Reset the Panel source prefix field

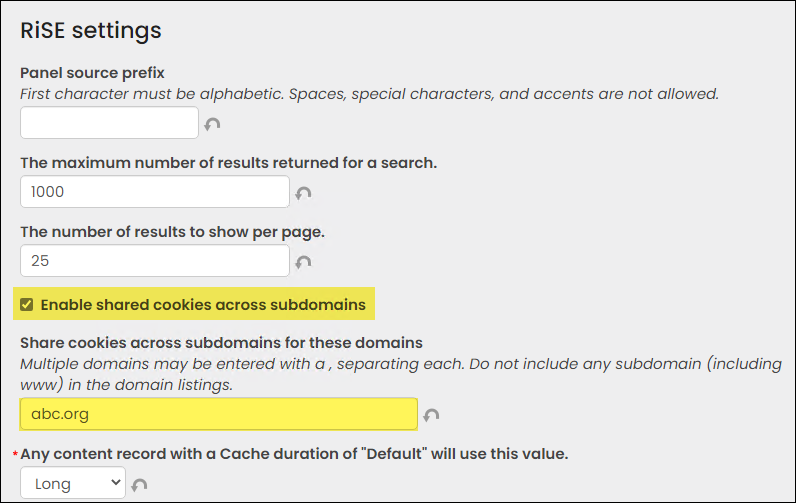212,124
